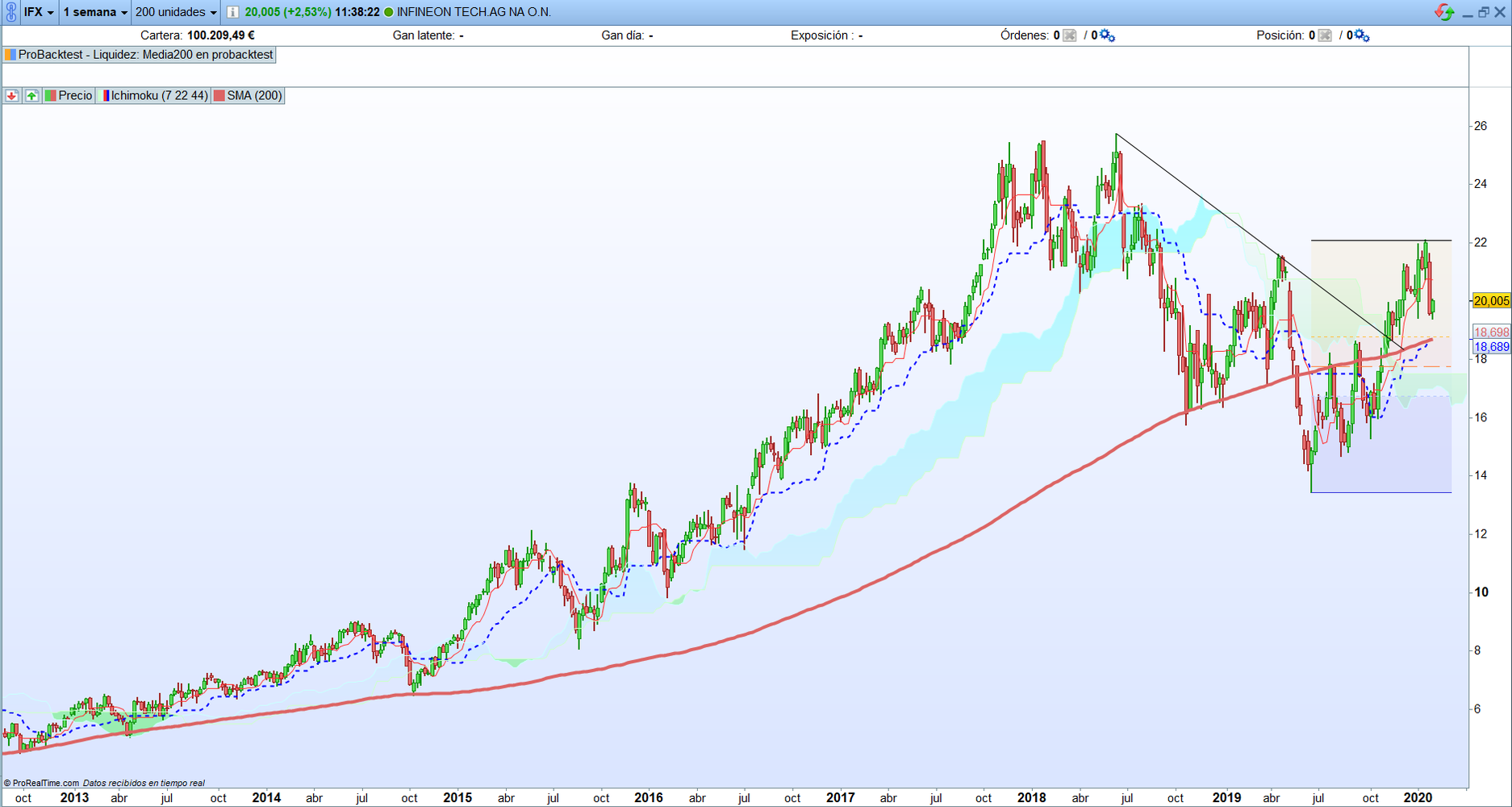Click the instrument info icon
The height and width of the screenshot is (807, 1512).
(232, 12)
